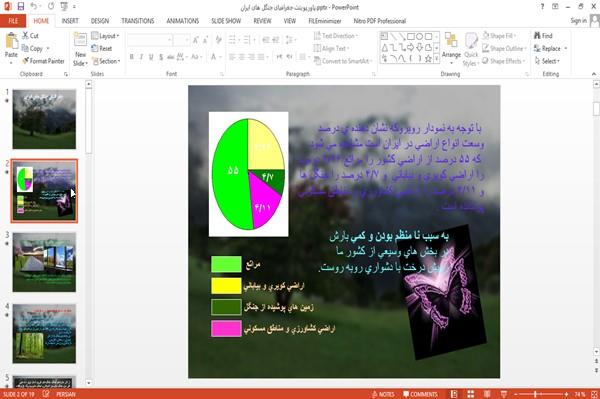Toggle Bold formatting

[132, 57]
